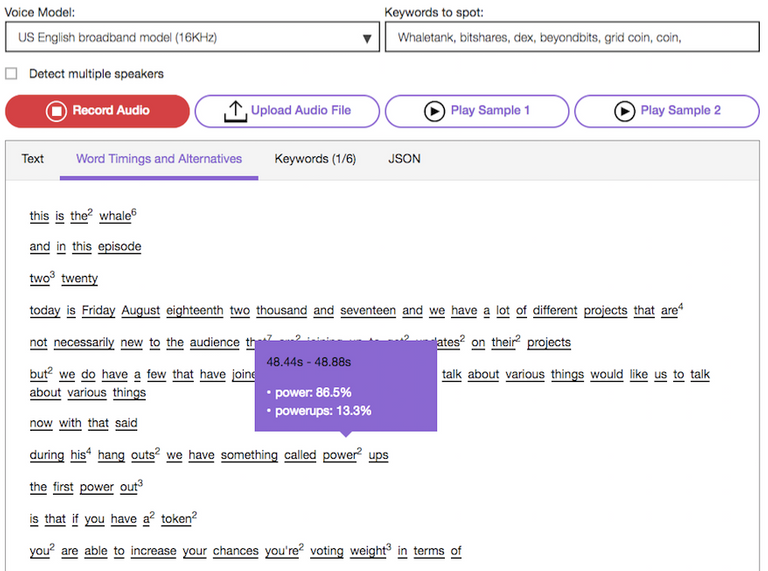
Task: Click the word 'today' in transcript
Action: (45, 310)
